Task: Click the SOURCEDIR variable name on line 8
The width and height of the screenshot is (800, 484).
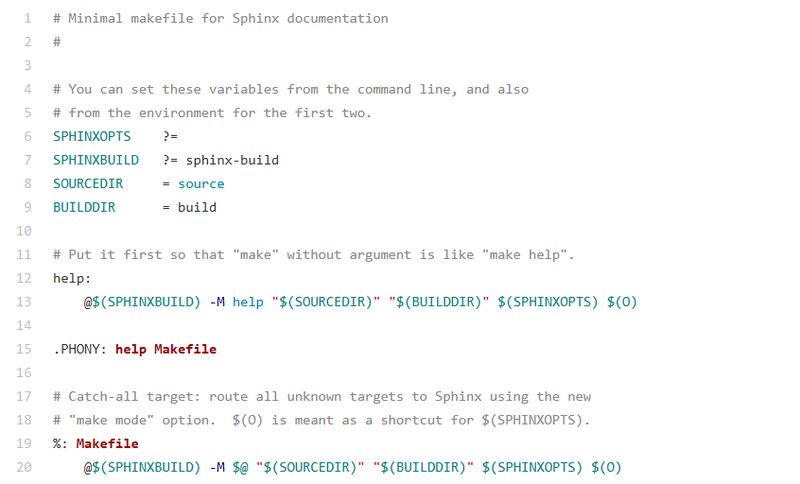Action: pyautogui.click(x=88, y=184)
